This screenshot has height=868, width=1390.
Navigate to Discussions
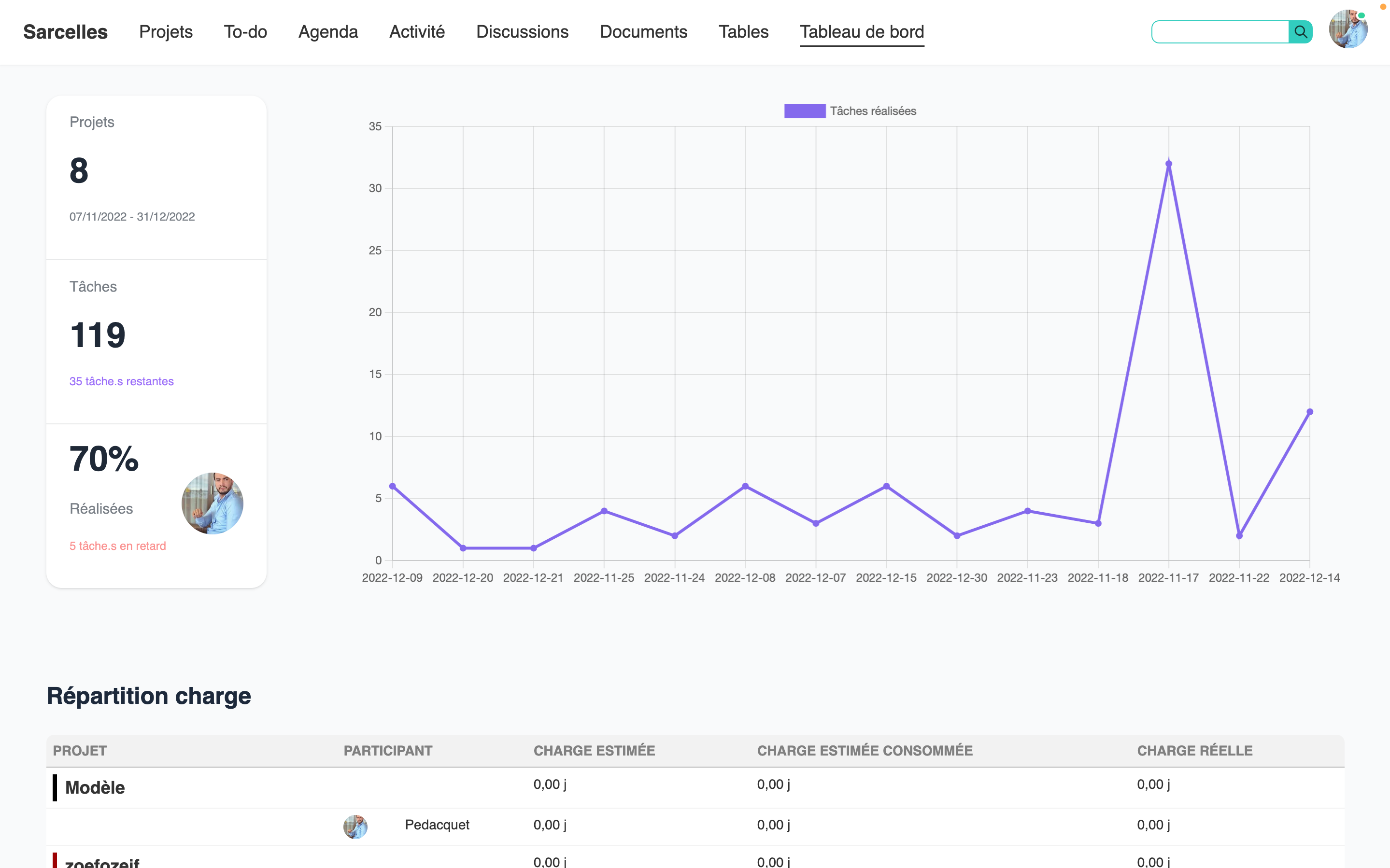pyautogui.click(x=522, y=31)
